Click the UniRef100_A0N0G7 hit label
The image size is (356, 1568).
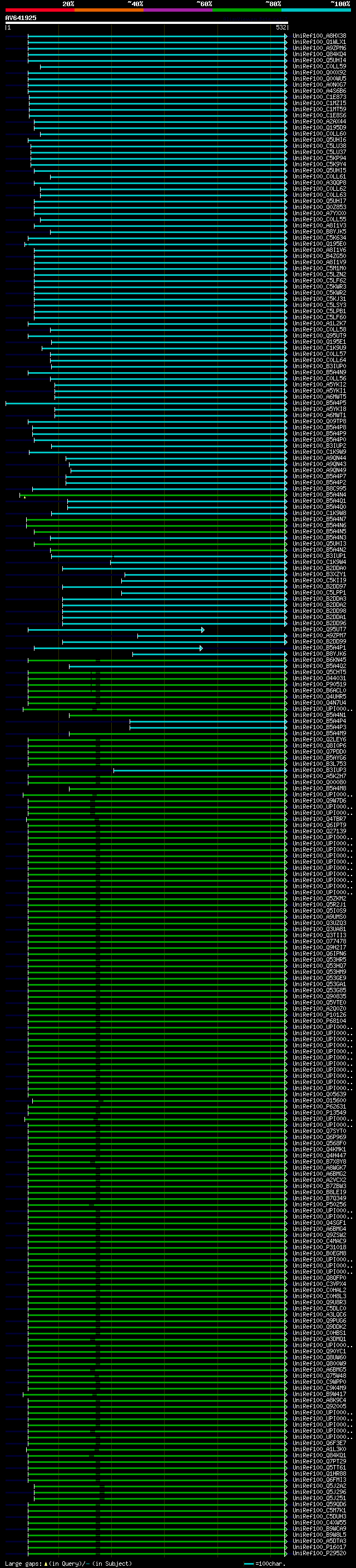tap(319, 85)
